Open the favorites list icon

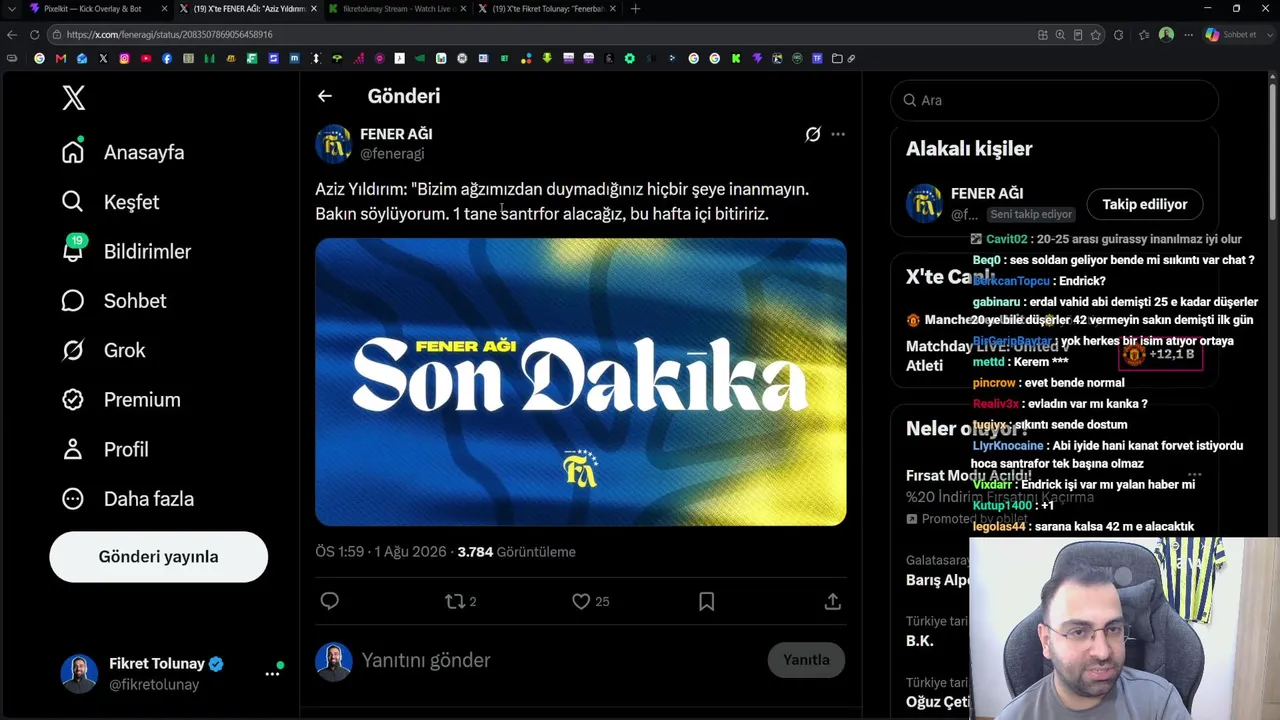1144,35
